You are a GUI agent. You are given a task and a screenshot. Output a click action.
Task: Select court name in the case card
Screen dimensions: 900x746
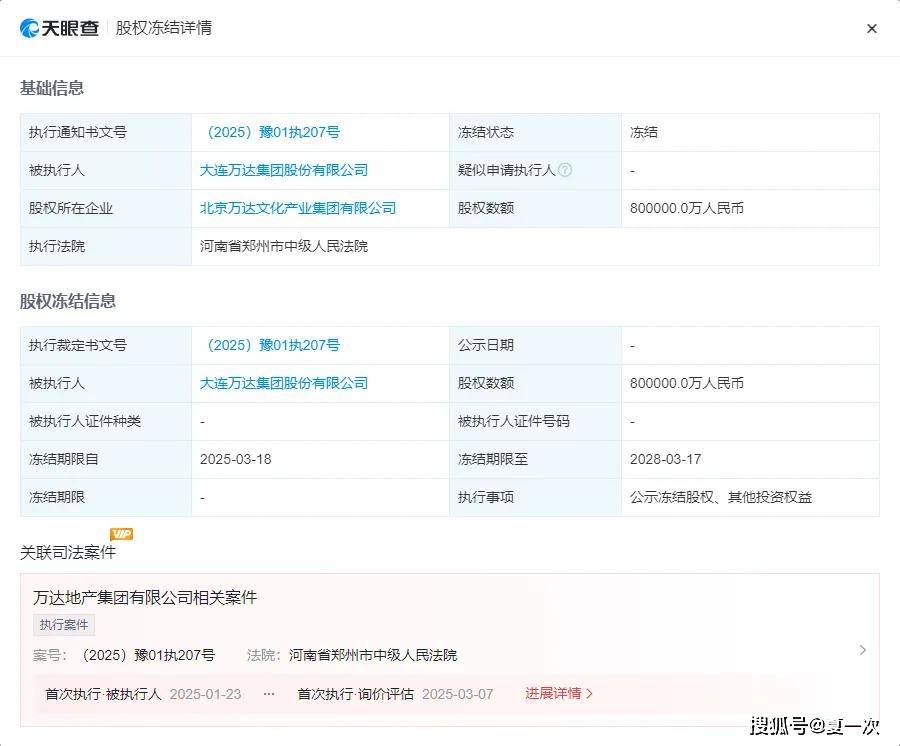pos(373,655)
